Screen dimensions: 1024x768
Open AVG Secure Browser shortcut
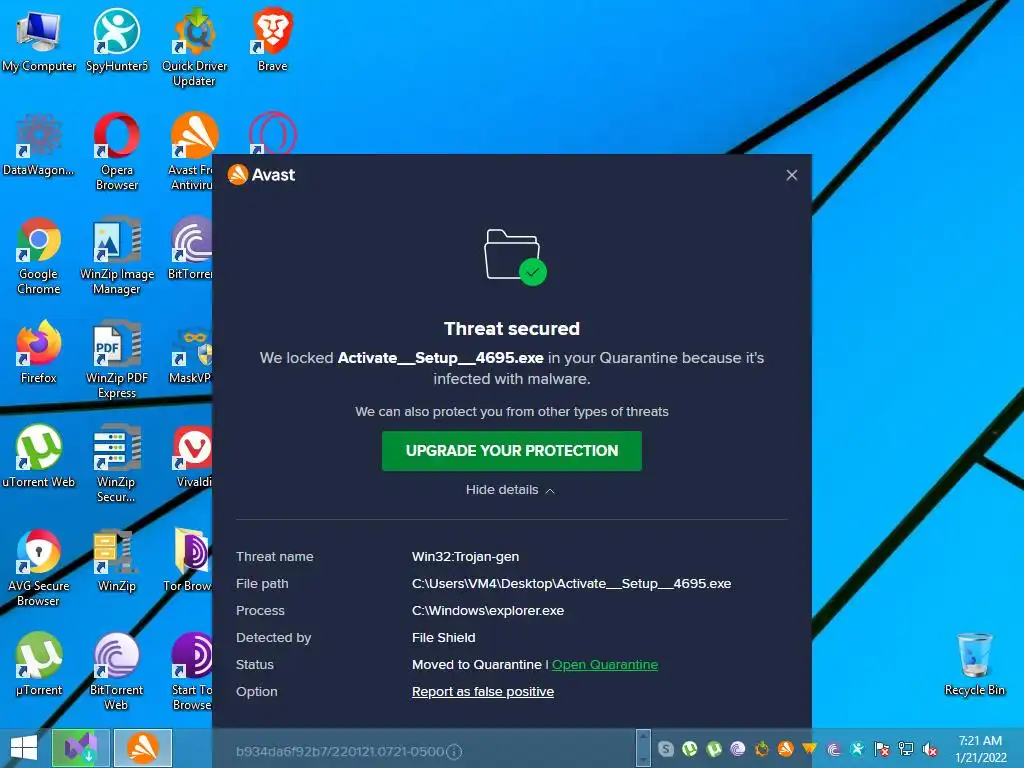39,568
